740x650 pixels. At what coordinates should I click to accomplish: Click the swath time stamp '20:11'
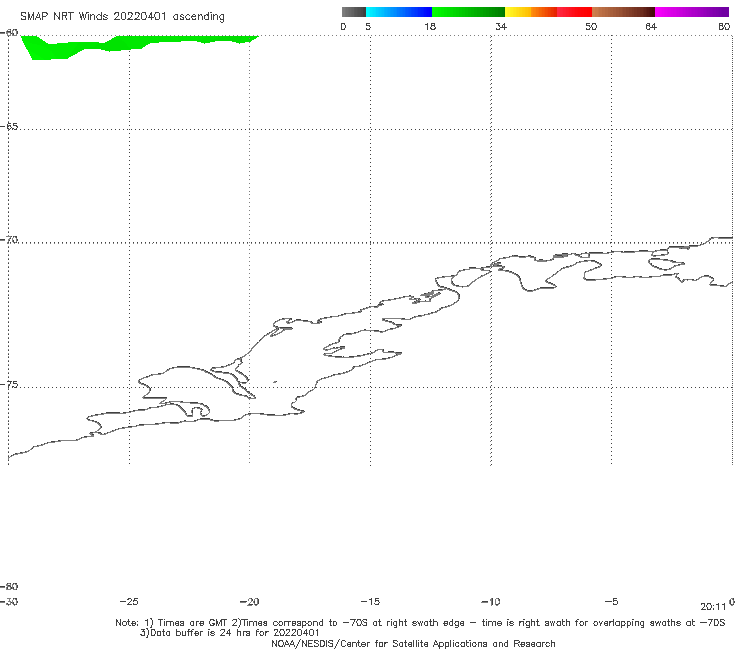point(713,607)
